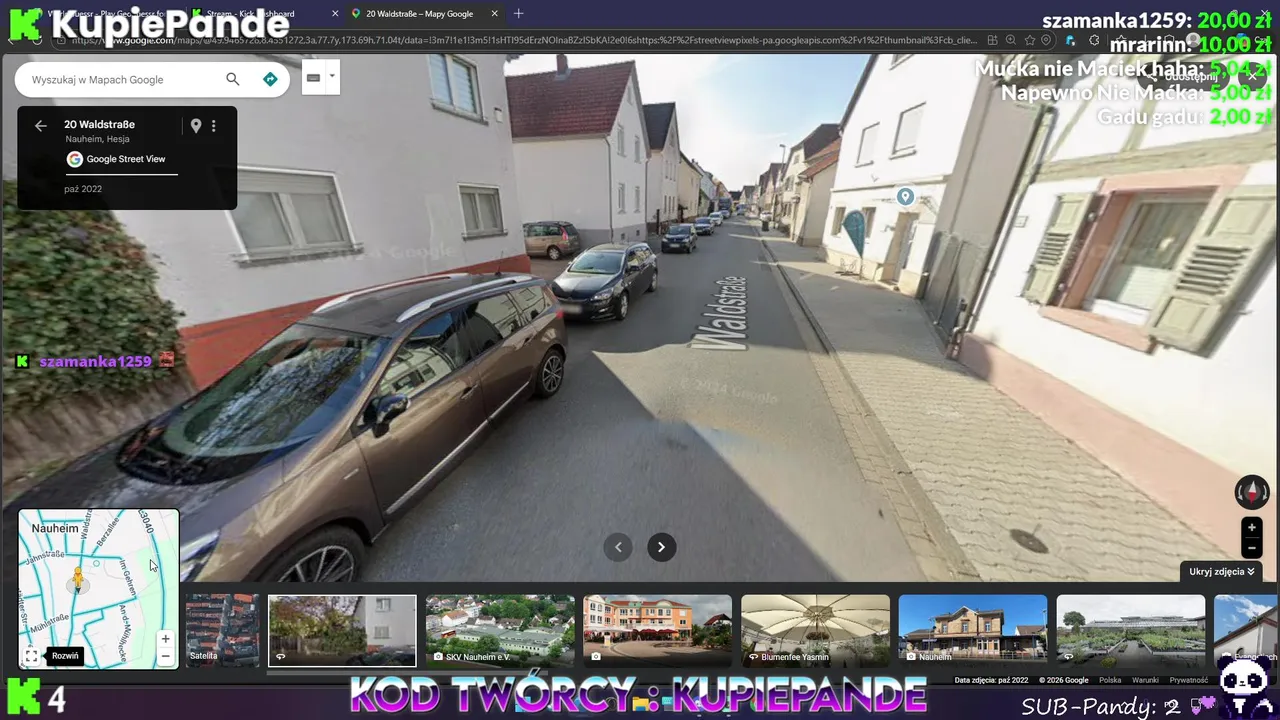Open the SKV Nauheim e.V. photo
The width and height of the screenshot is (1280, 720).
pyautogui.click(x=500, y=630)
